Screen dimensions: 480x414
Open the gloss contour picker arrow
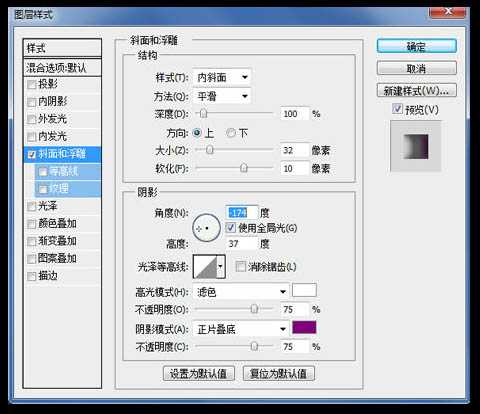pos(220,266)
